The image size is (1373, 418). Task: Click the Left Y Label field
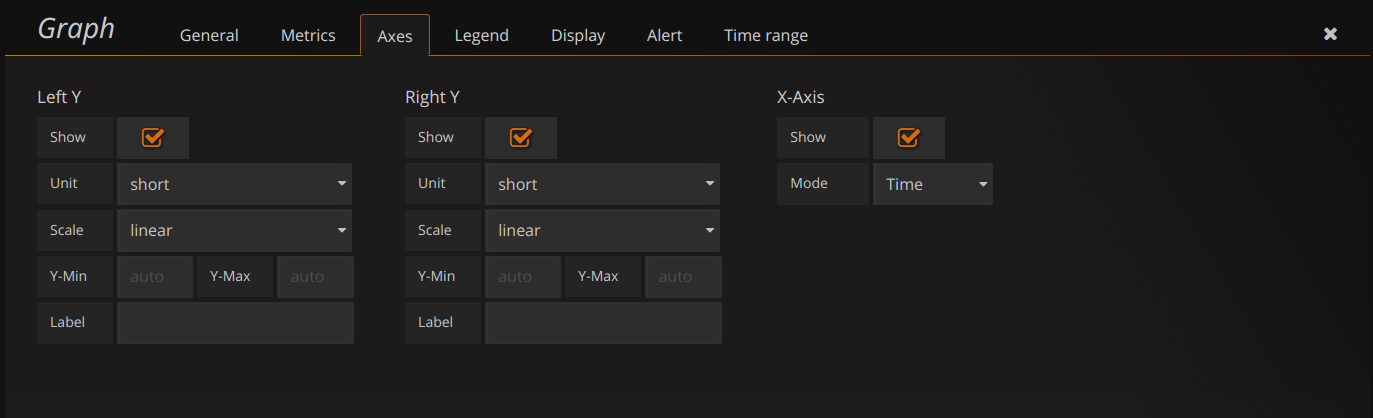click(235, 323)
